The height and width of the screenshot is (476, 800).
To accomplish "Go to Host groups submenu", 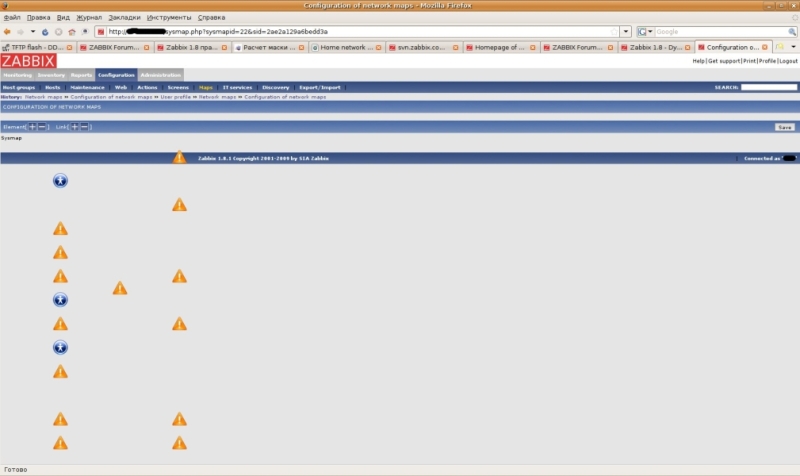I will click(19, 87).
